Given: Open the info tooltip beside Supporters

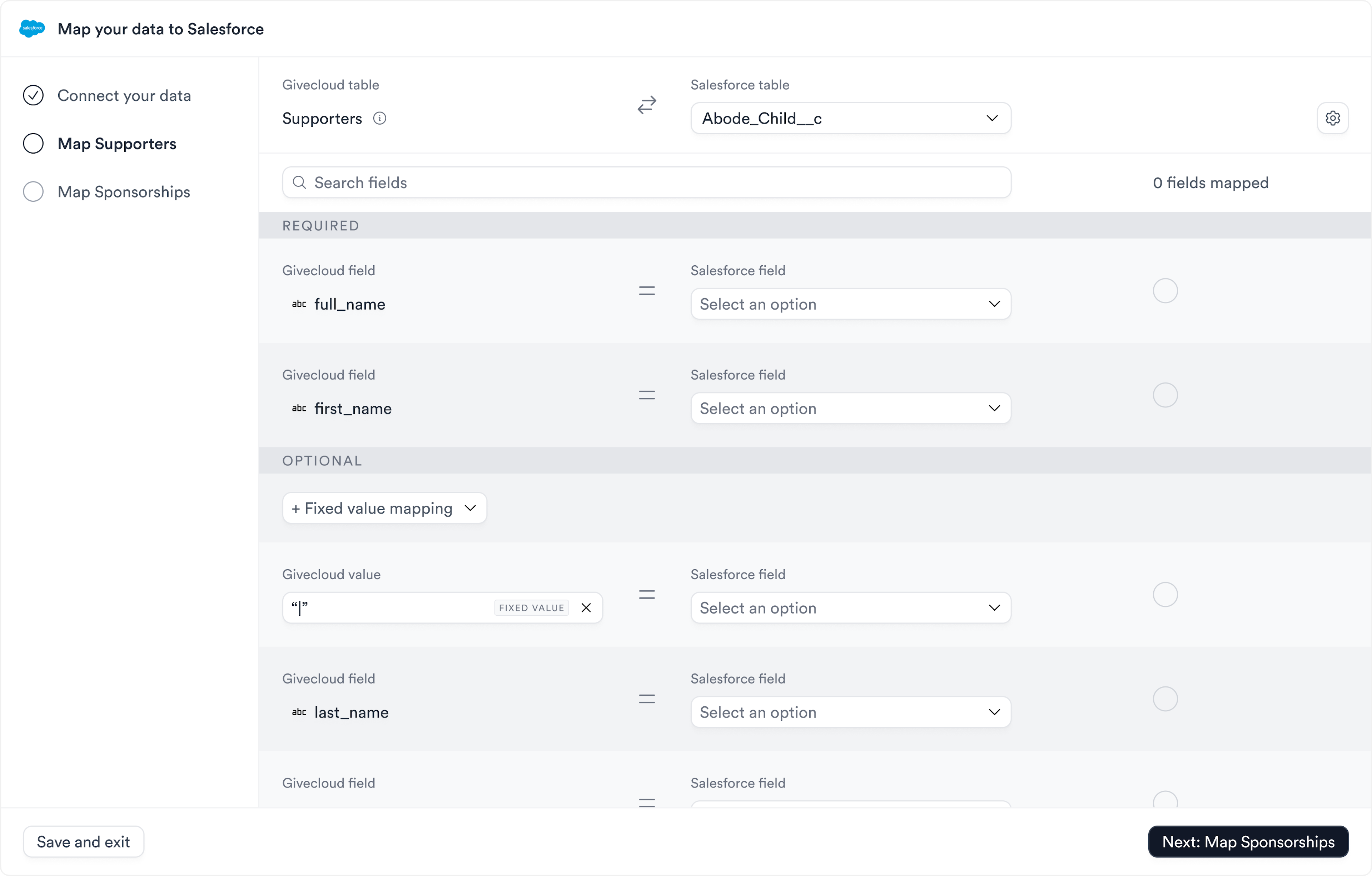Looking at the screenshot, I should 381,118.
